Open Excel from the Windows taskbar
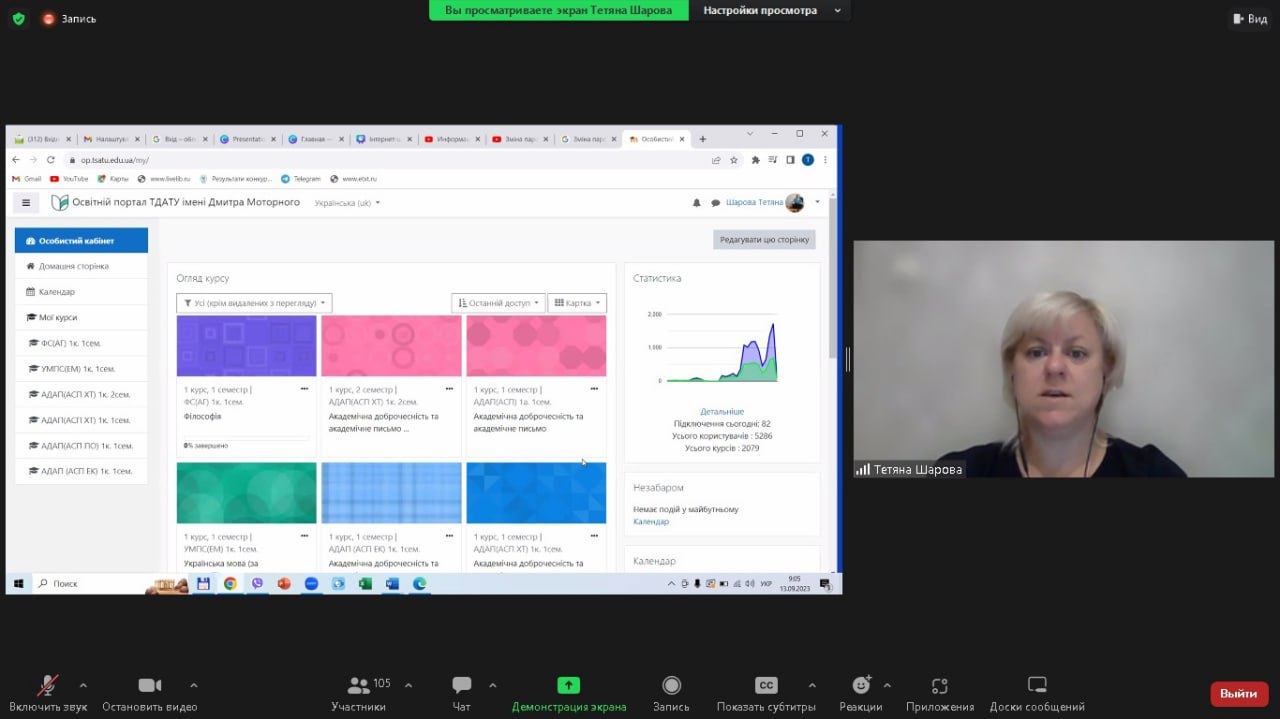 [x=365, y=583]
